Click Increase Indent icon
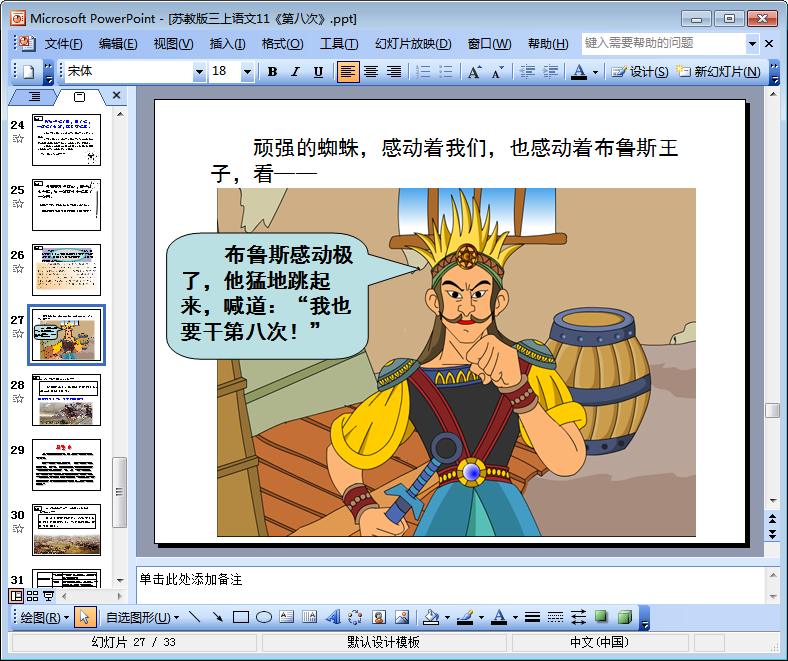Screen dimensions: 788x661 550,72
